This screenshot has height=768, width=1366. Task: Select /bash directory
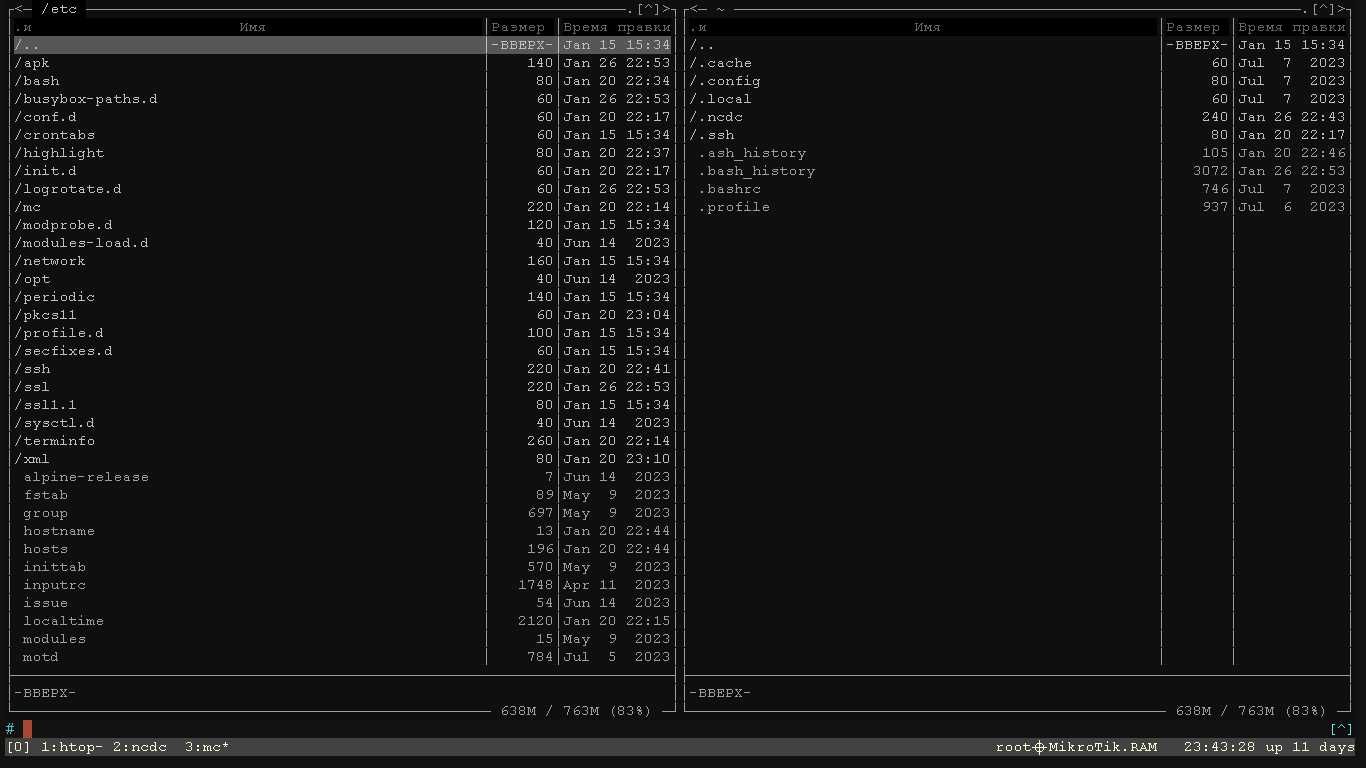[343, 81]
